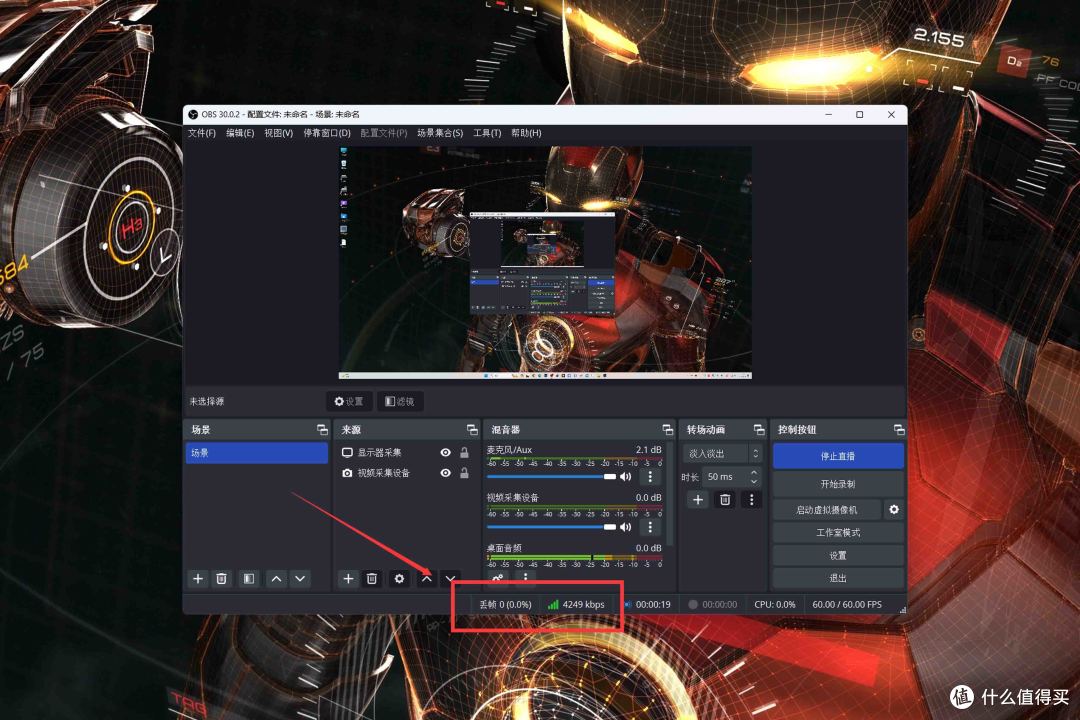Click the 滤镜 filters button under preview

[x=399, y=401]
